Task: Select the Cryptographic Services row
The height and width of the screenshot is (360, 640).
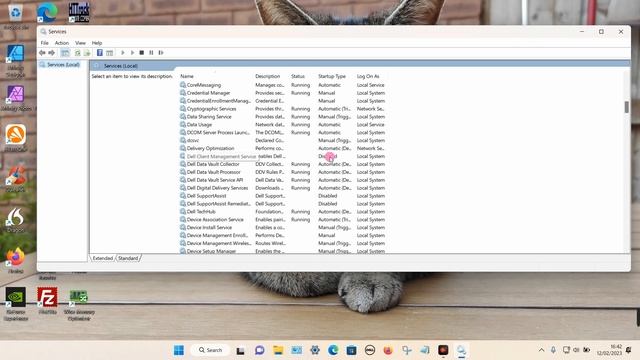Action: coord(282,109)
